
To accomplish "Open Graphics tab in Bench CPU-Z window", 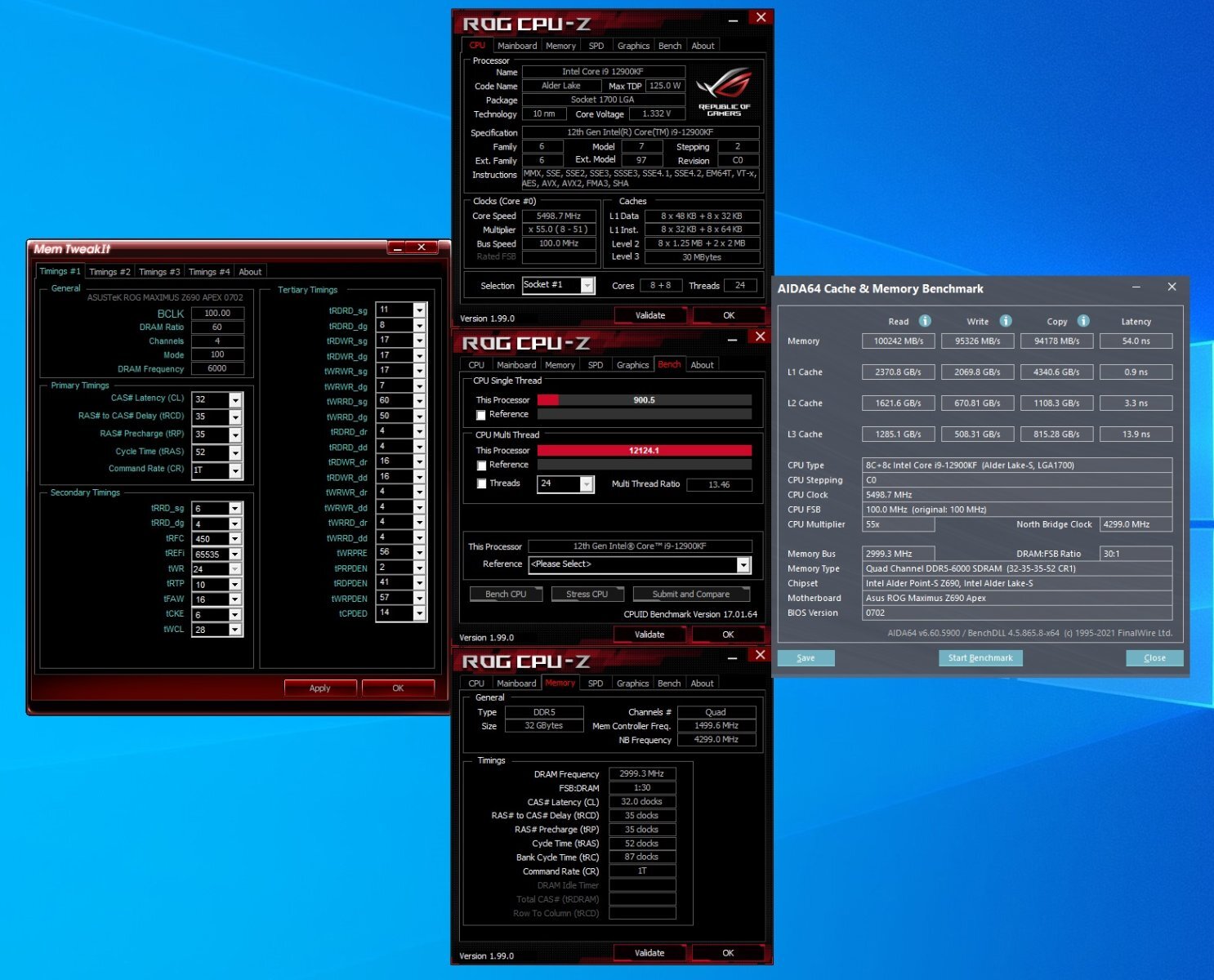I will coord(633,365).
